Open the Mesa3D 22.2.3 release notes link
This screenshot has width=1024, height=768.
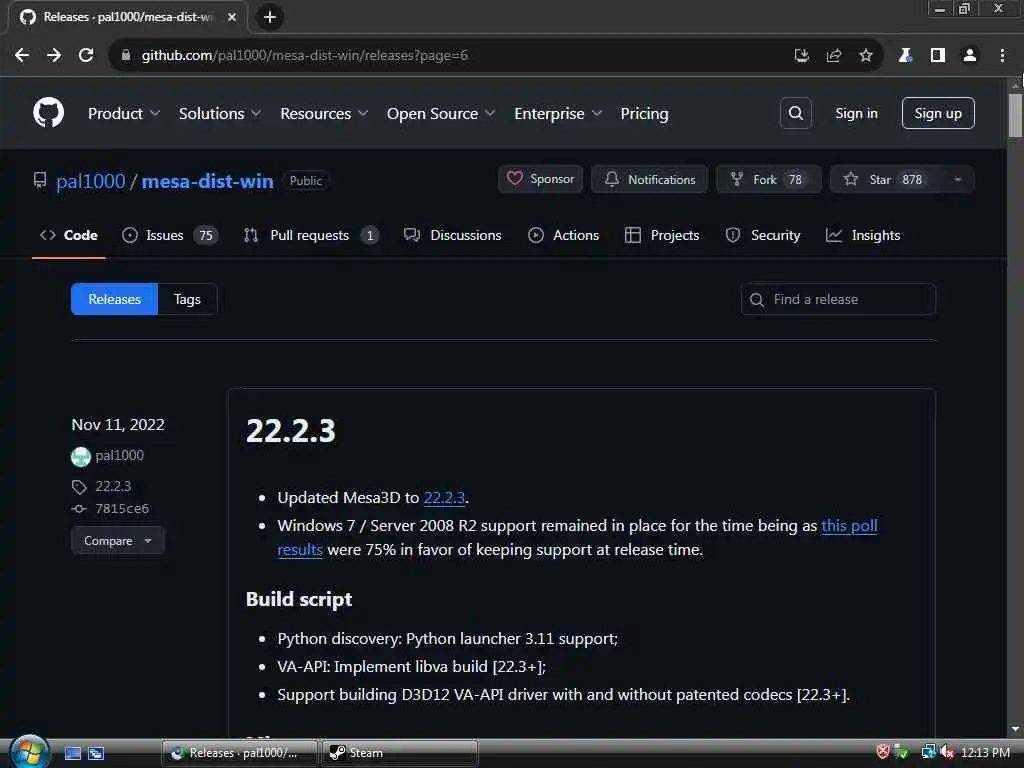pos(444,498)
